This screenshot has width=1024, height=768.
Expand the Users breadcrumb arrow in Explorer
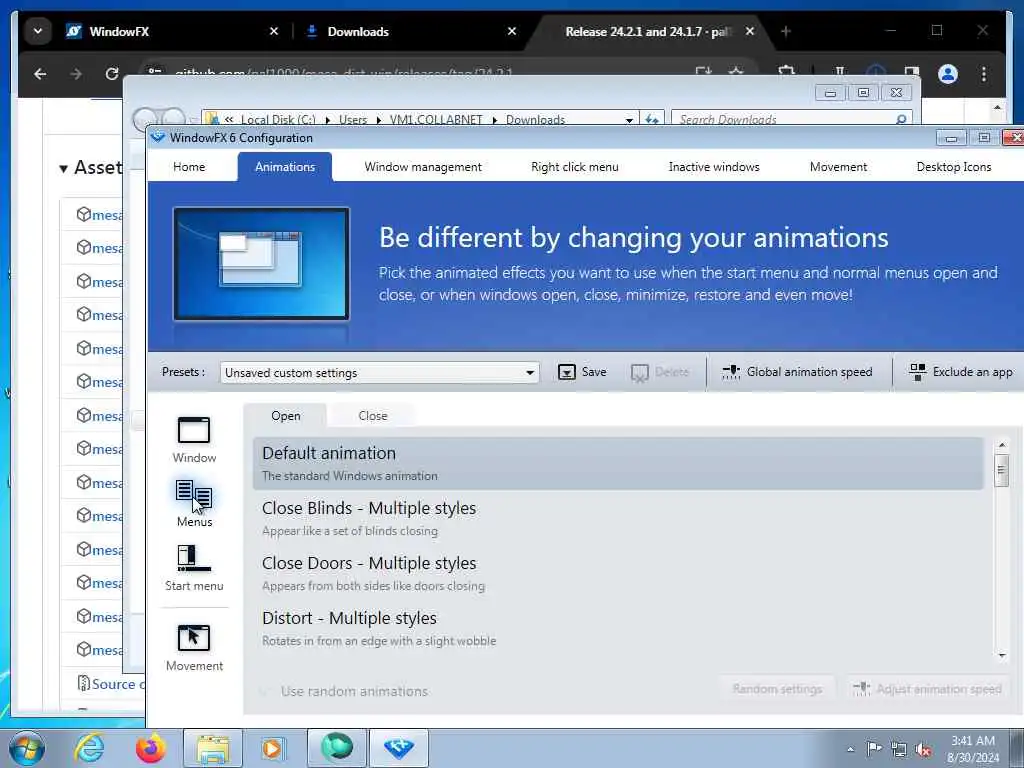(x=379, y=120)
